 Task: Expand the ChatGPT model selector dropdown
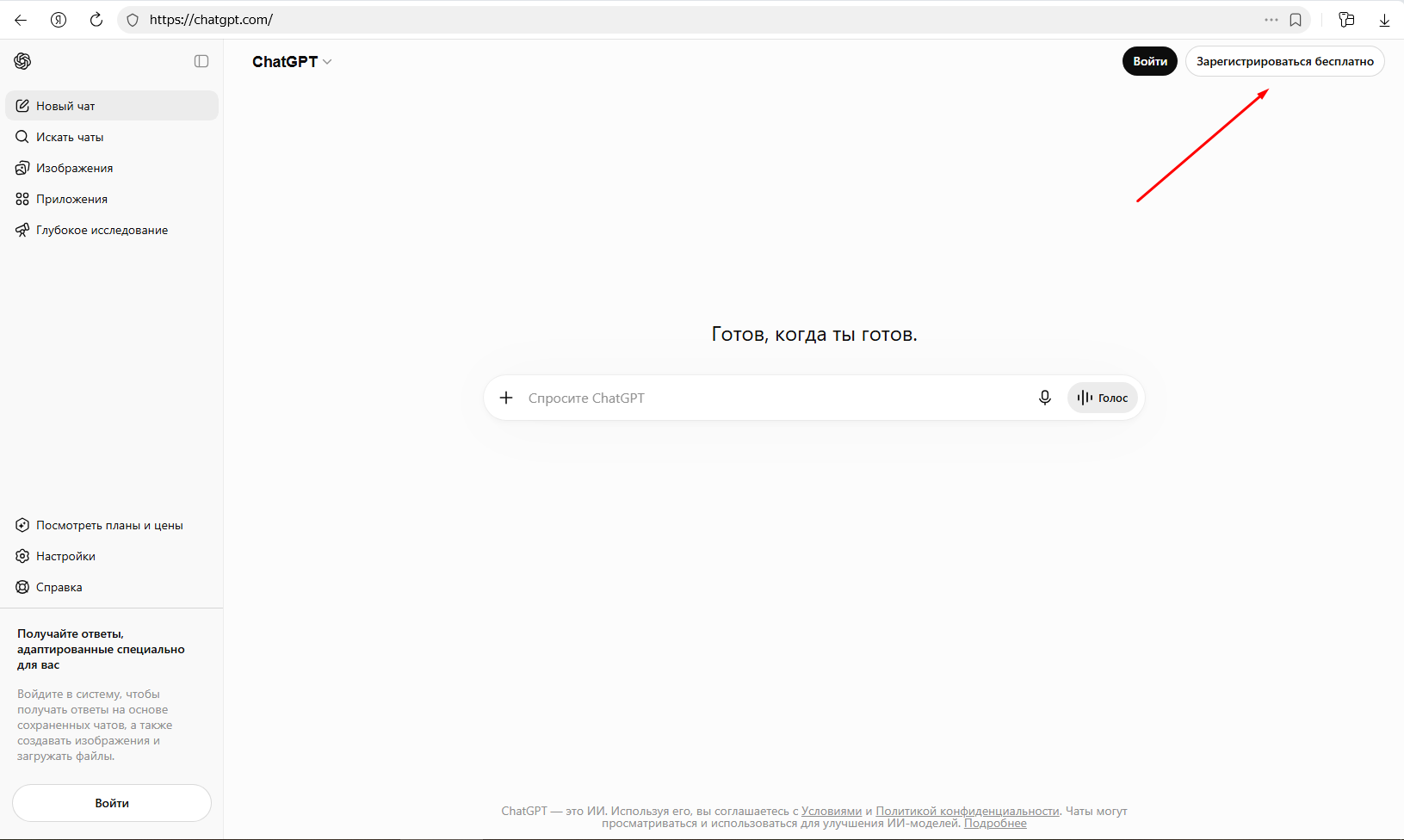pyautogui.click(x=292, y=62)
